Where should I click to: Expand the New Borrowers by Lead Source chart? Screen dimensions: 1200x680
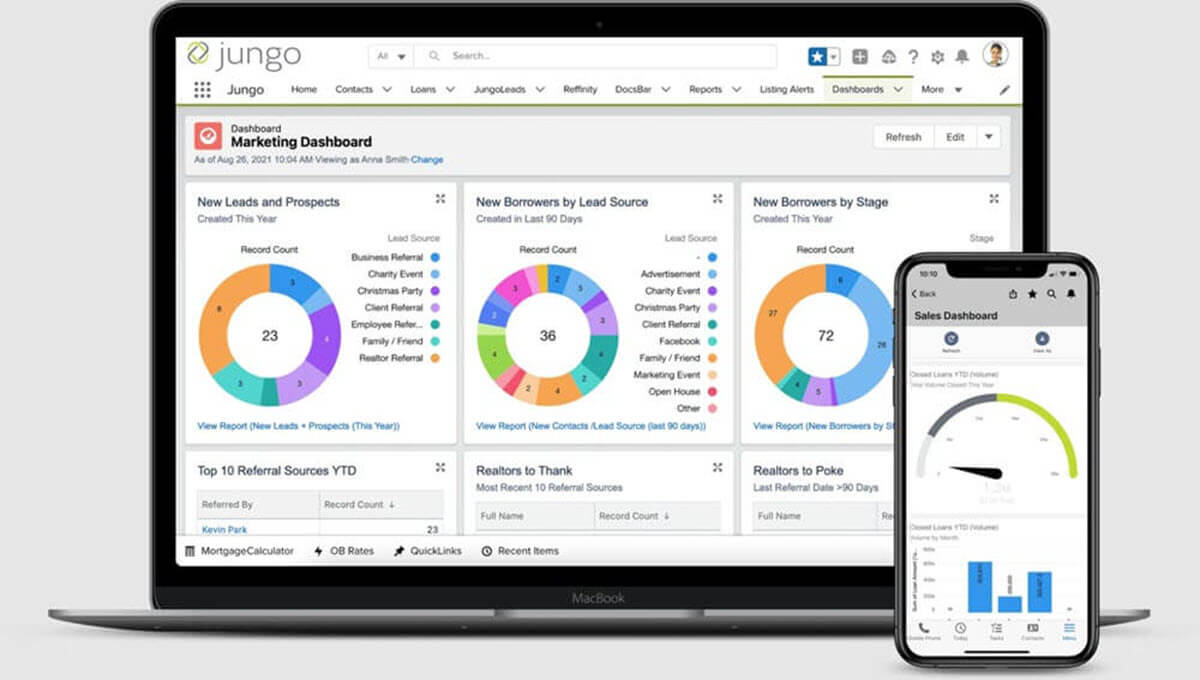point(717,199)
